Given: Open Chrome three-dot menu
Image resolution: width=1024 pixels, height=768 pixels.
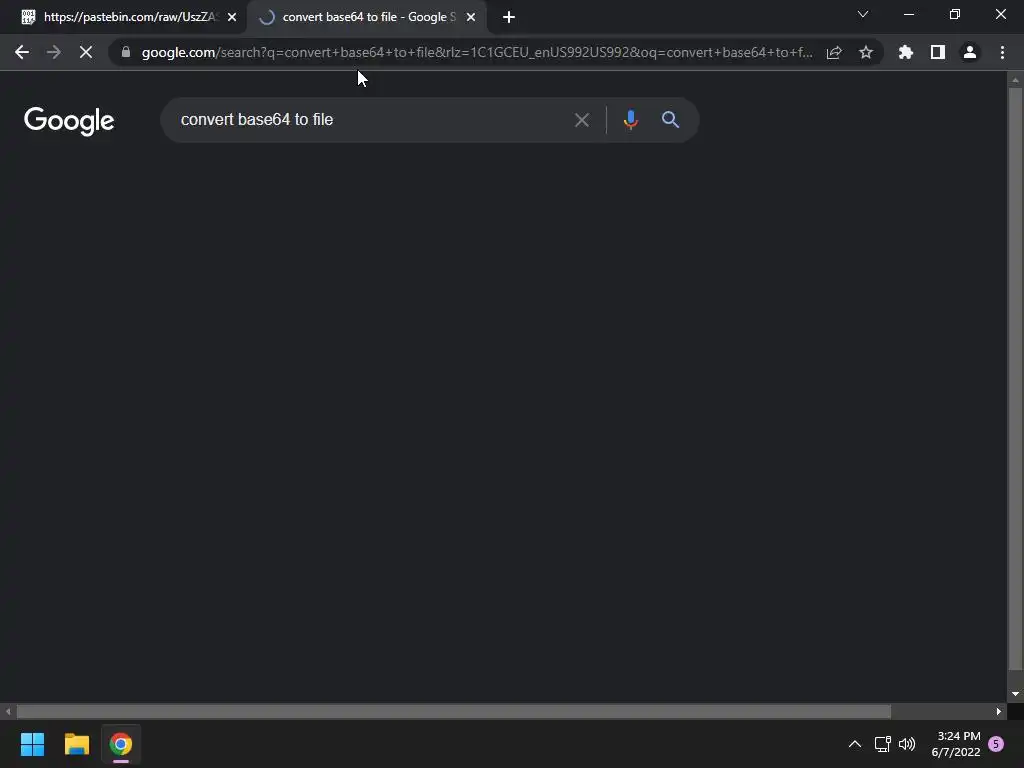Looking at the screenshot, I should pyautogui.click(x=1002, y=52).
